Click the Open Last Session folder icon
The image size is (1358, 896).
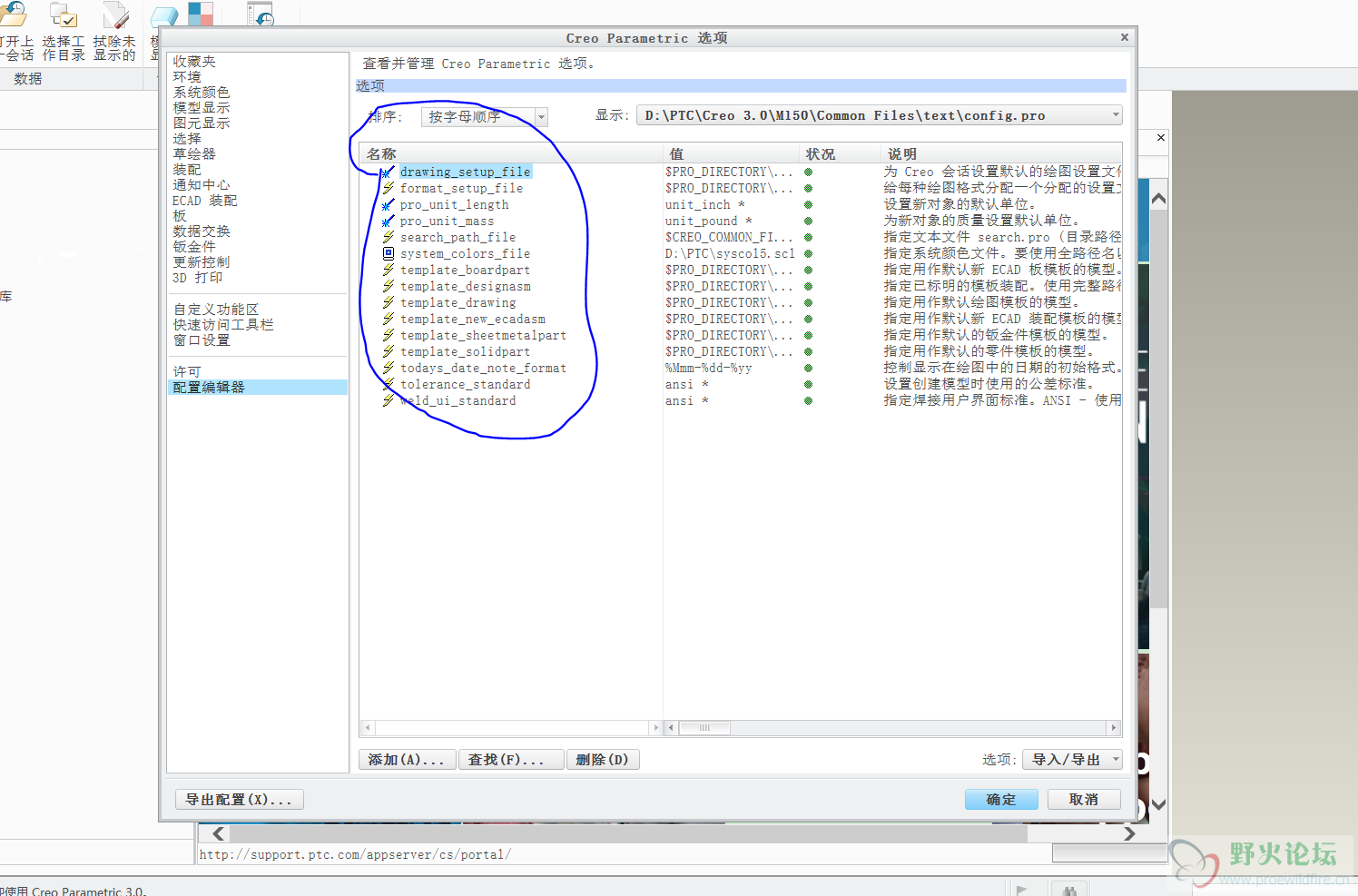[x=13, y=15]
